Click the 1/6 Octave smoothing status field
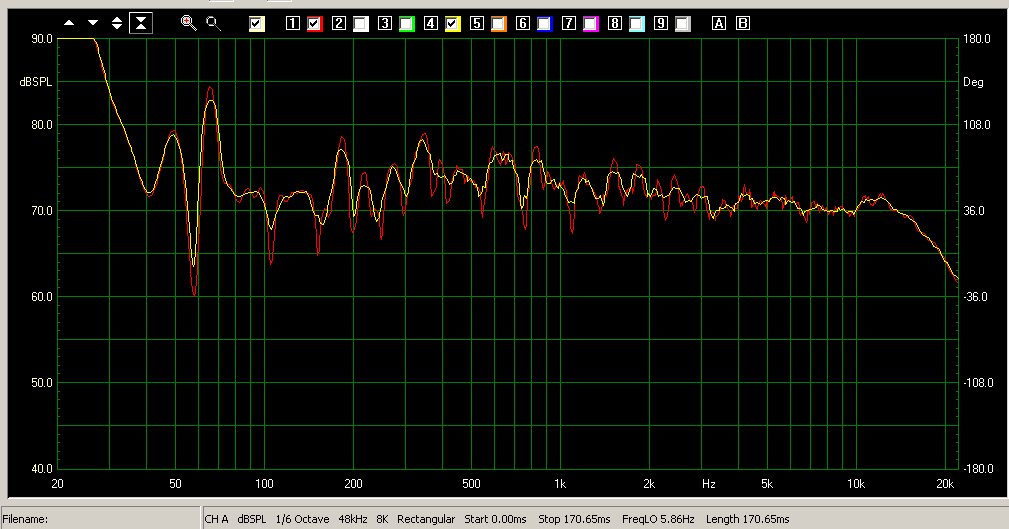The width and height of the screenshot is (1009, 529). pos(303,519)
